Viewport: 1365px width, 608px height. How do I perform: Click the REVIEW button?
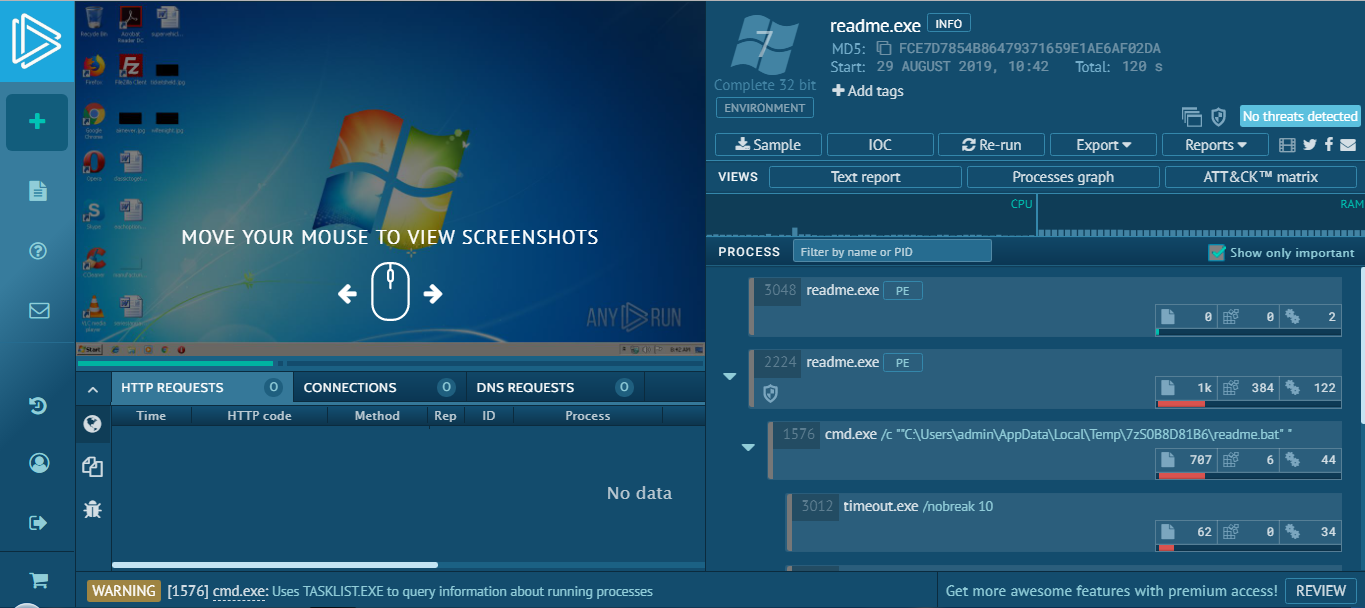pyautogui.click(x=1321, y=591)
